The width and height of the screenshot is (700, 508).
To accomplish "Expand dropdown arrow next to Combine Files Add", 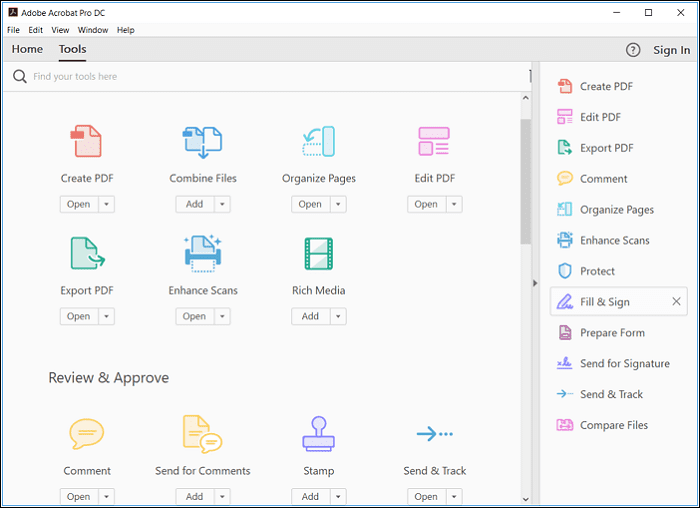I will tap(222, 204).
